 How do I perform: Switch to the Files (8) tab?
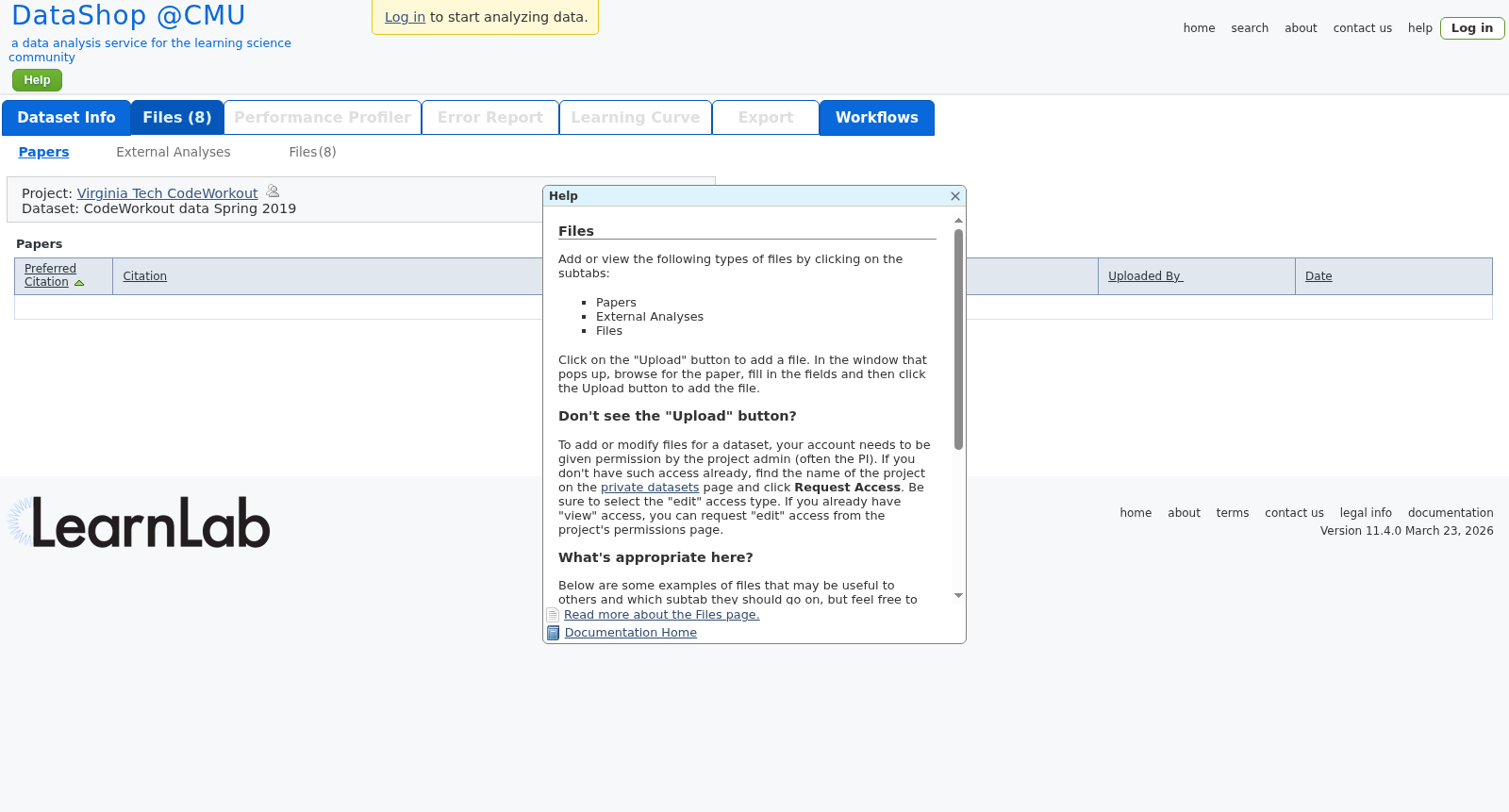177,118
